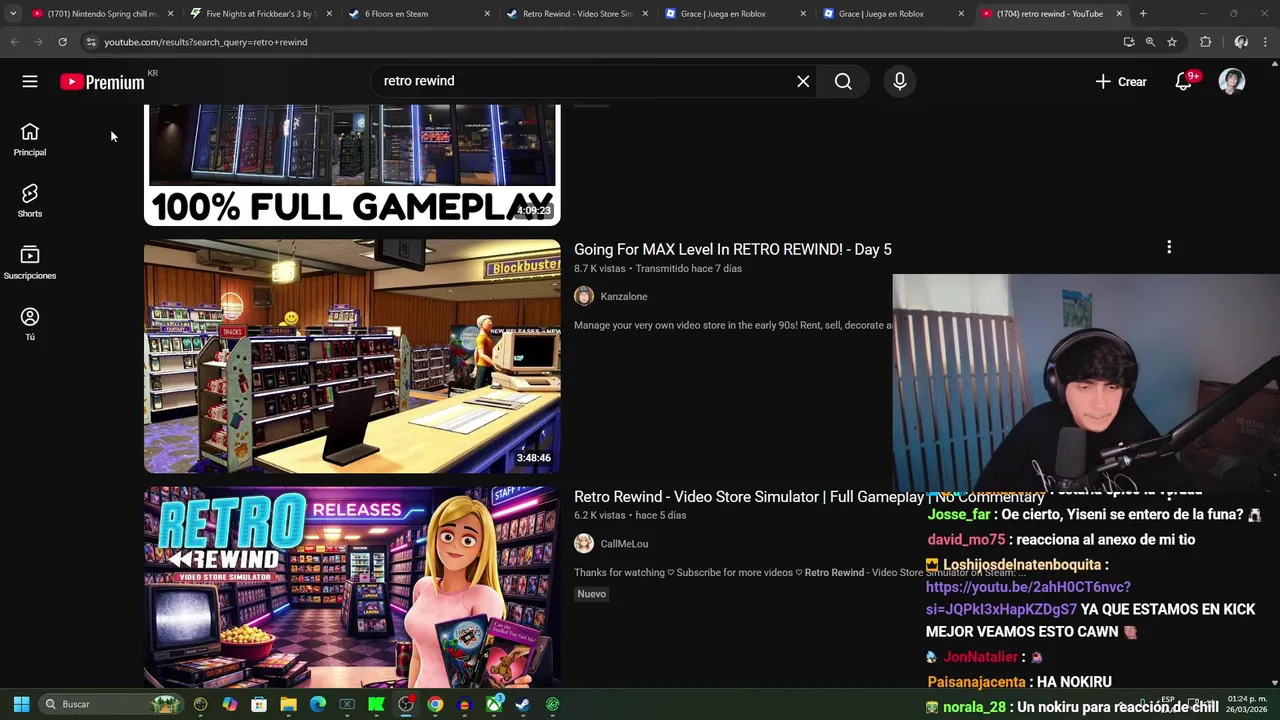Click the Nuevo badge

pos(592,594)
